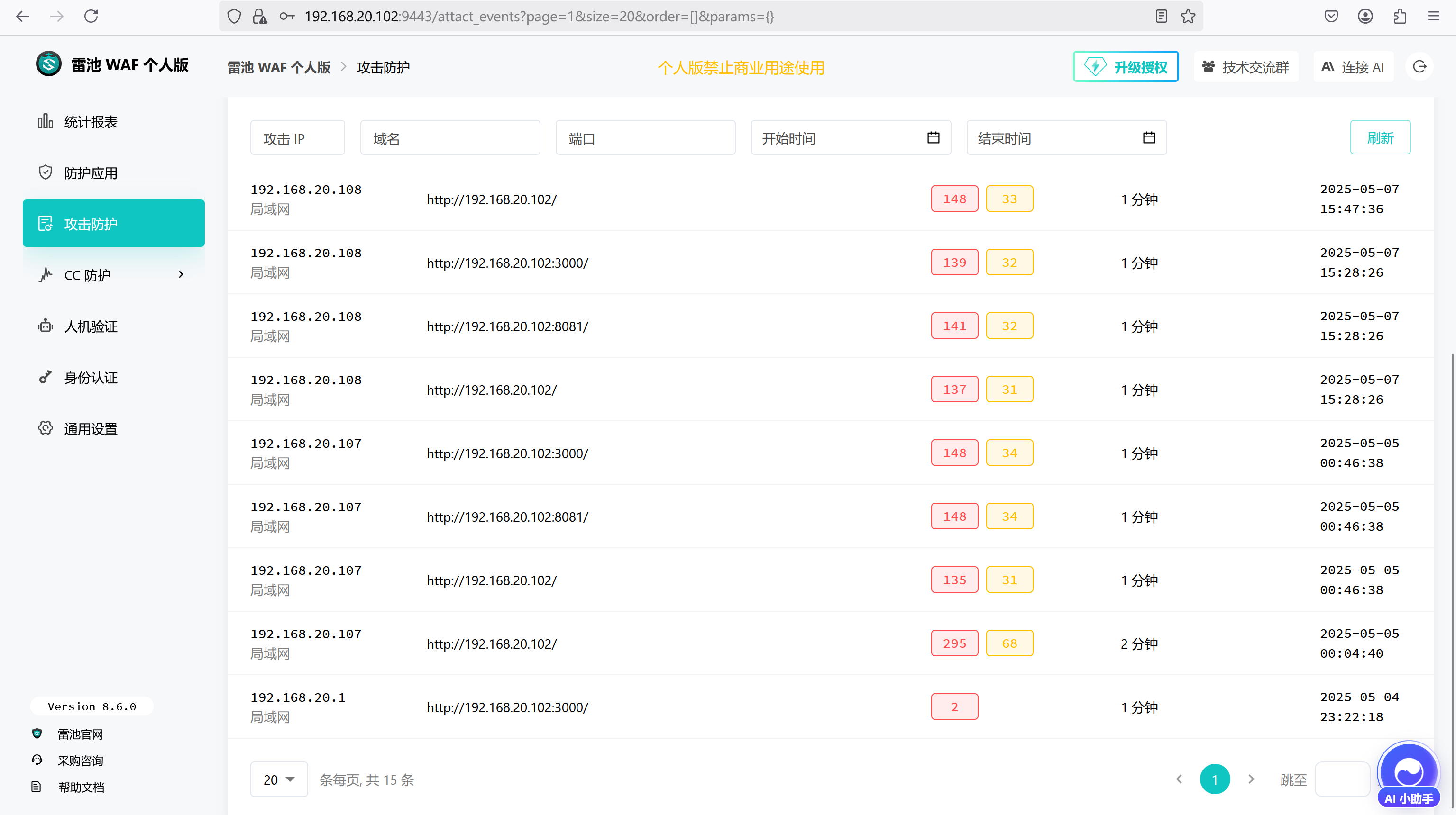The width and height of the screenshot is (1456, 815).
Task: Go to the previous page chevron
Action: click(x=1179, y=779)
